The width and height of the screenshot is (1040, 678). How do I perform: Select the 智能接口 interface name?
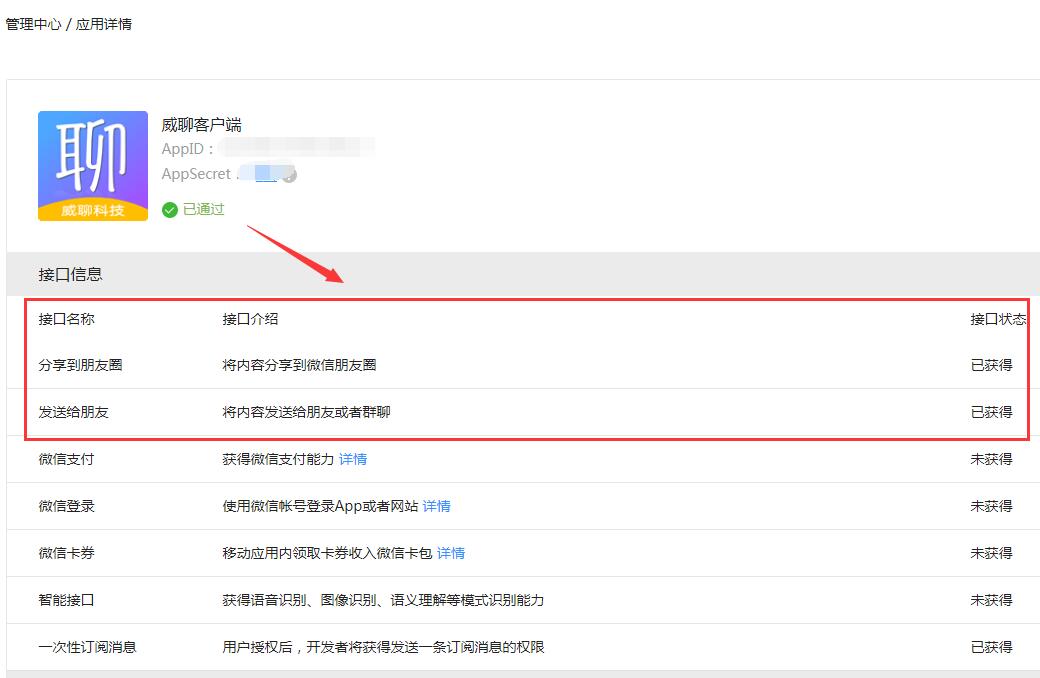[66, 600]
